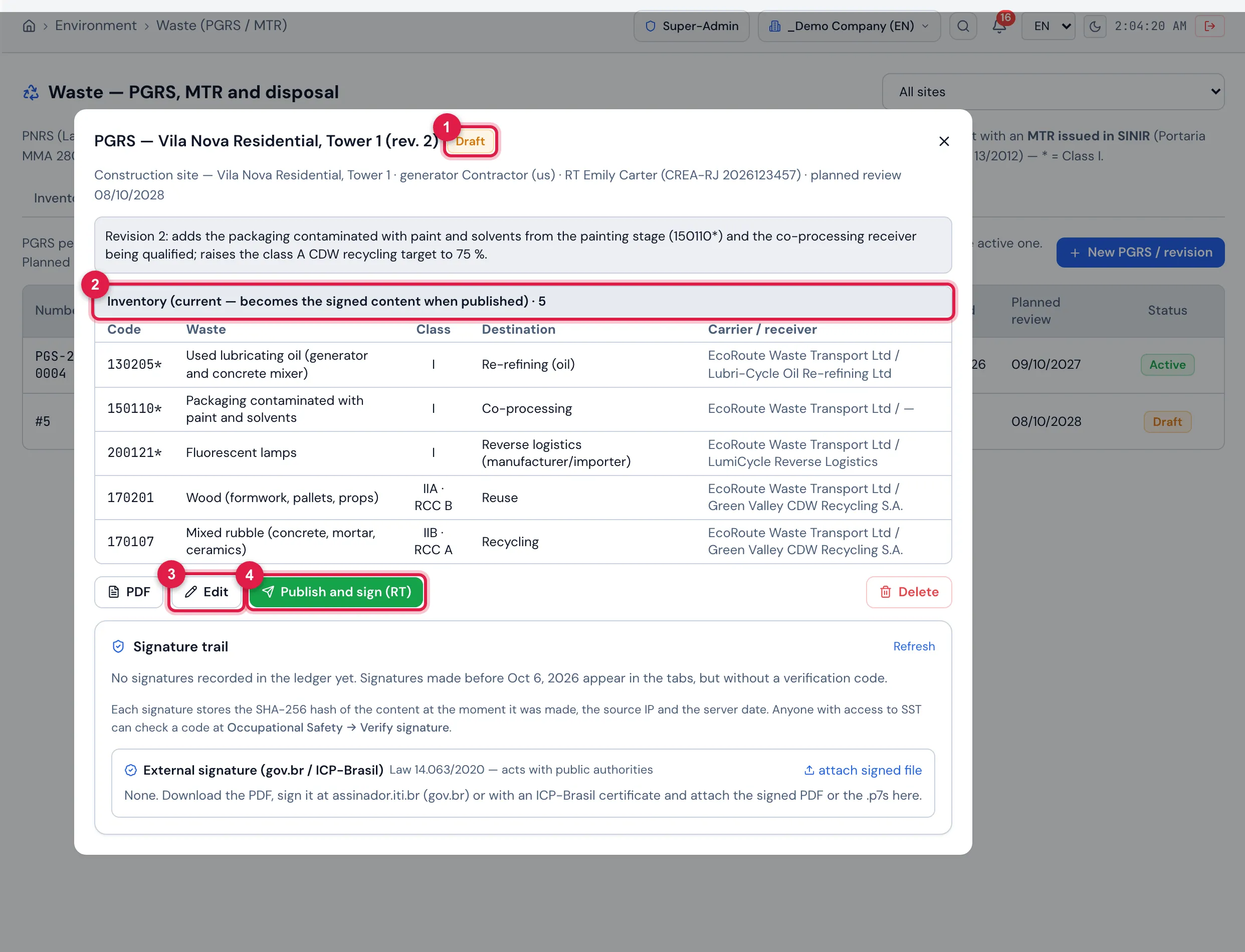Click Draft status badge in background table
This screenshot has height=952, width=1245.
click(1167, 421)
